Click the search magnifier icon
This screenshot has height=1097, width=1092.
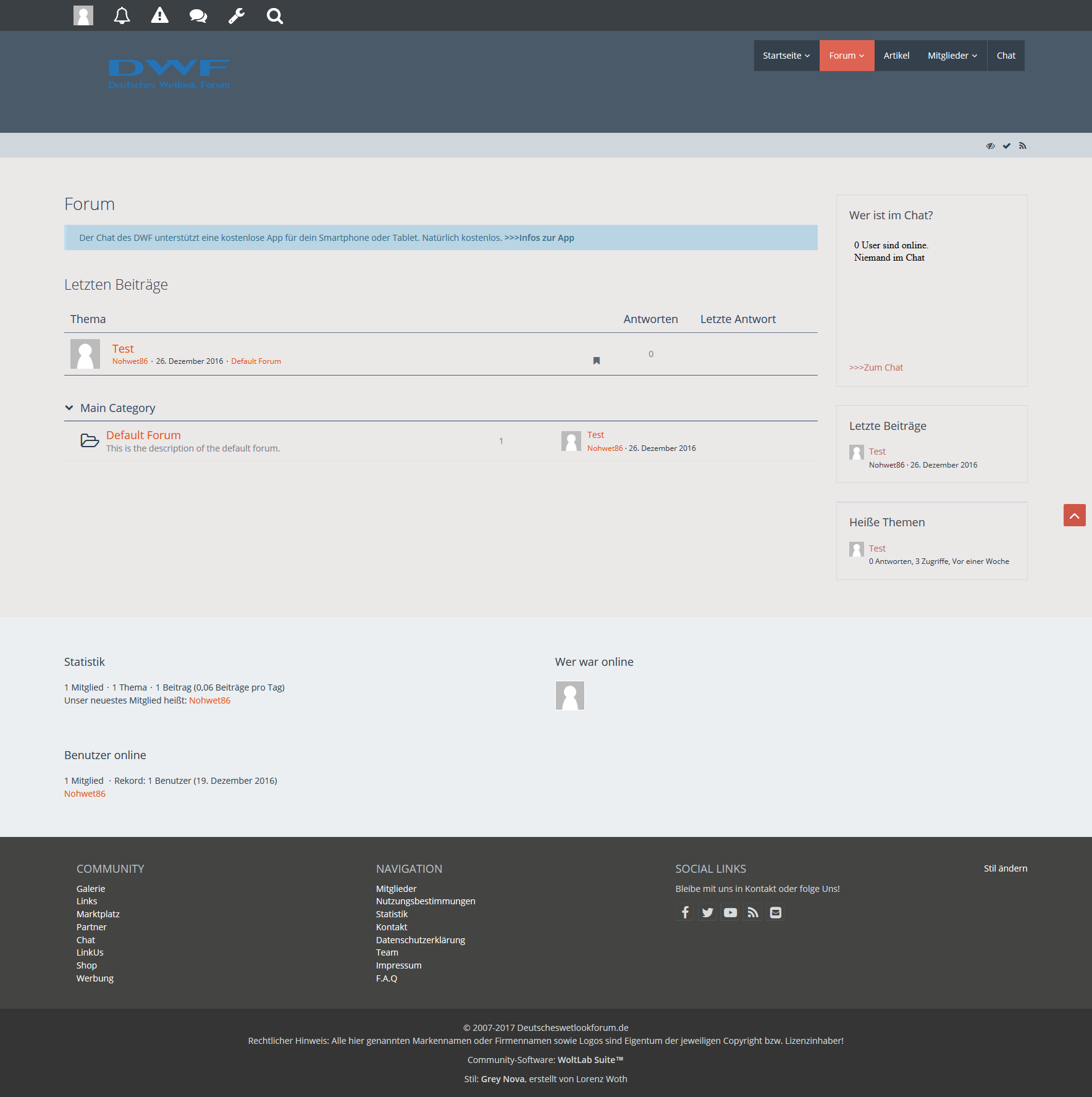click(275, 15)
